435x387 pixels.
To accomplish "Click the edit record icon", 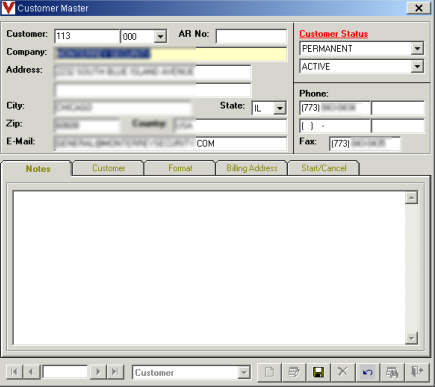I will click(x=294, y=372).
